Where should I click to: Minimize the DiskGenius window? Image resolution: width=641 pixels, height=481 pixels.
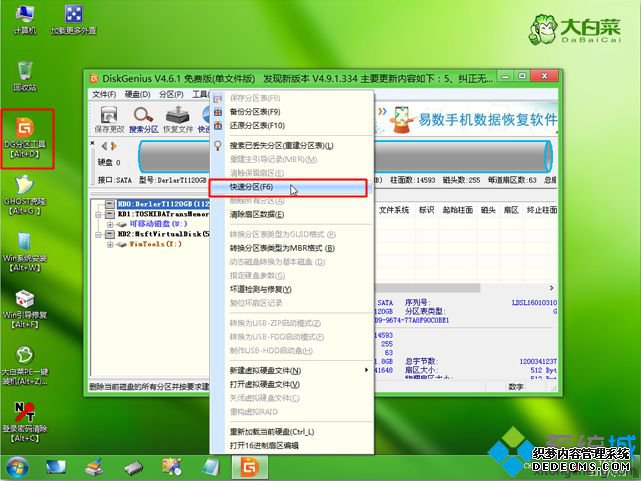[x=506, y=76]
